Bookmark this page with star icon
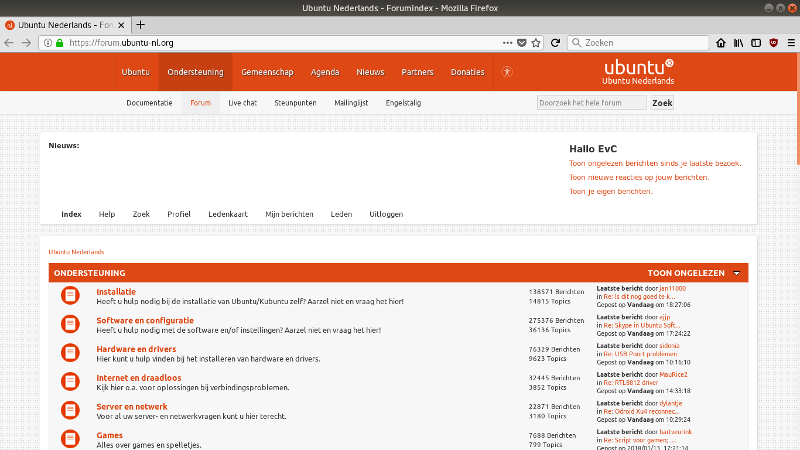This screenshot has height=450, width=800. [x=536, y=43]
